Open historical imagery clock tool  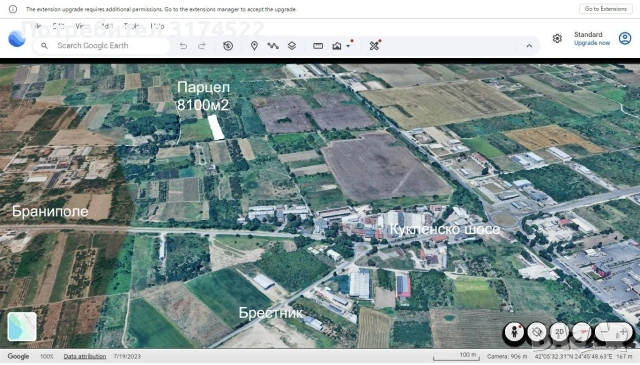click(x=228, y=46)
